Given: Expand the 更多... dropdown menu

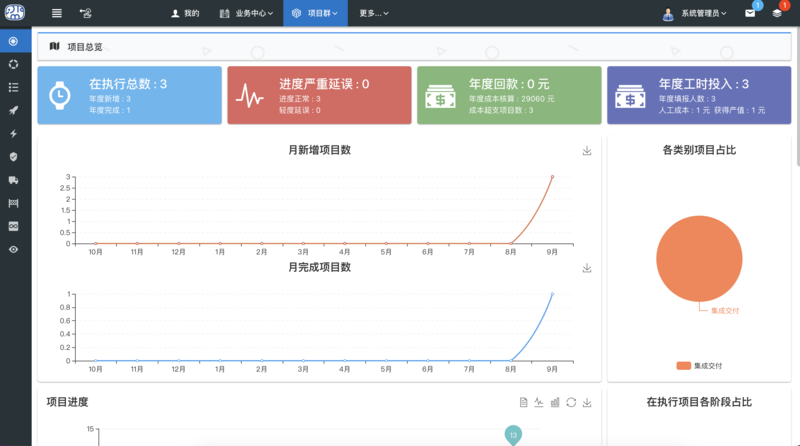Looking at the screenshot, I should point(374,13).
